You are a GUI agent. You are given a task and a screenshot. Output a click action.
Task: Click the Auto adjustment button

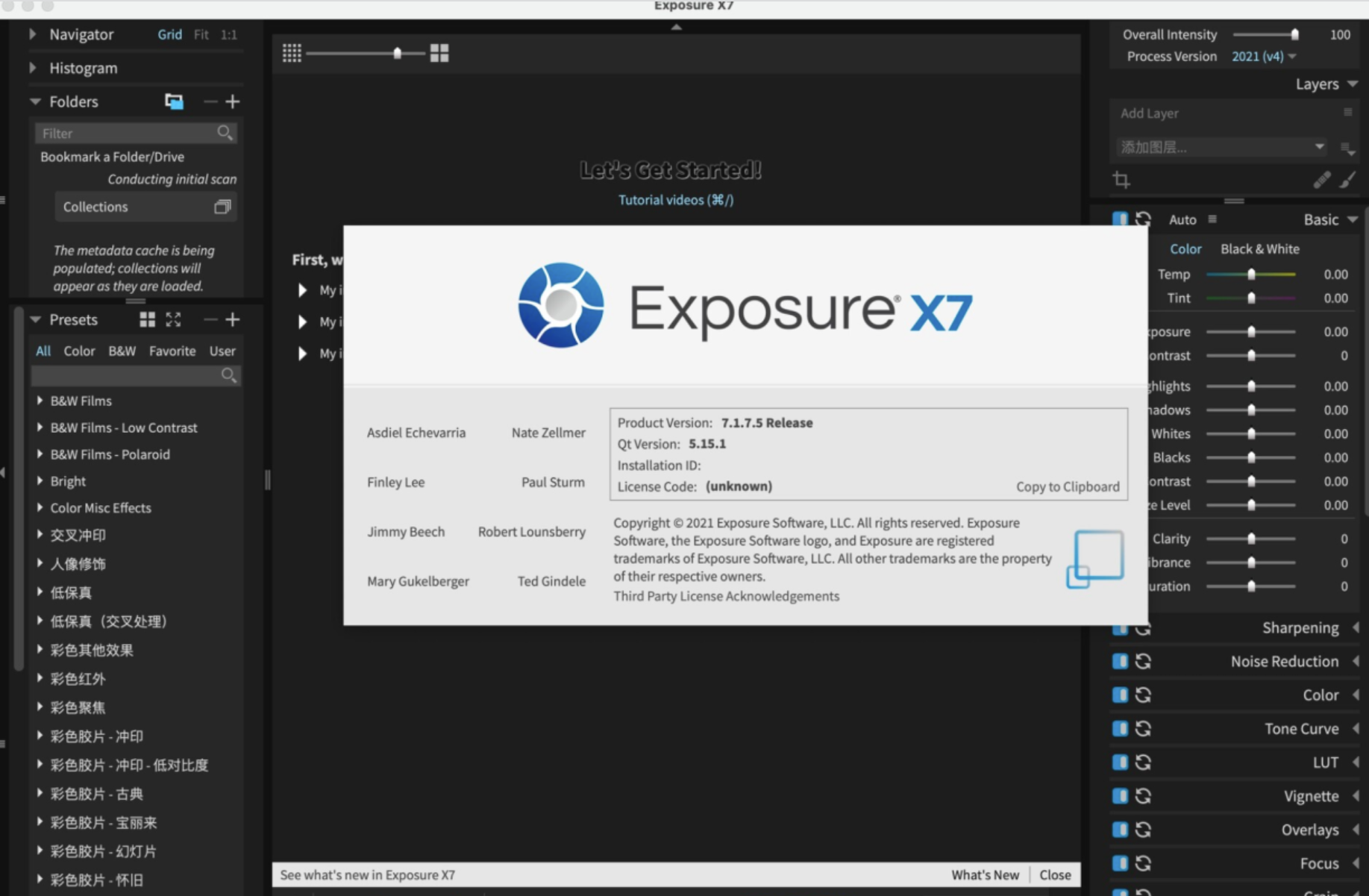coord(1182,219)
